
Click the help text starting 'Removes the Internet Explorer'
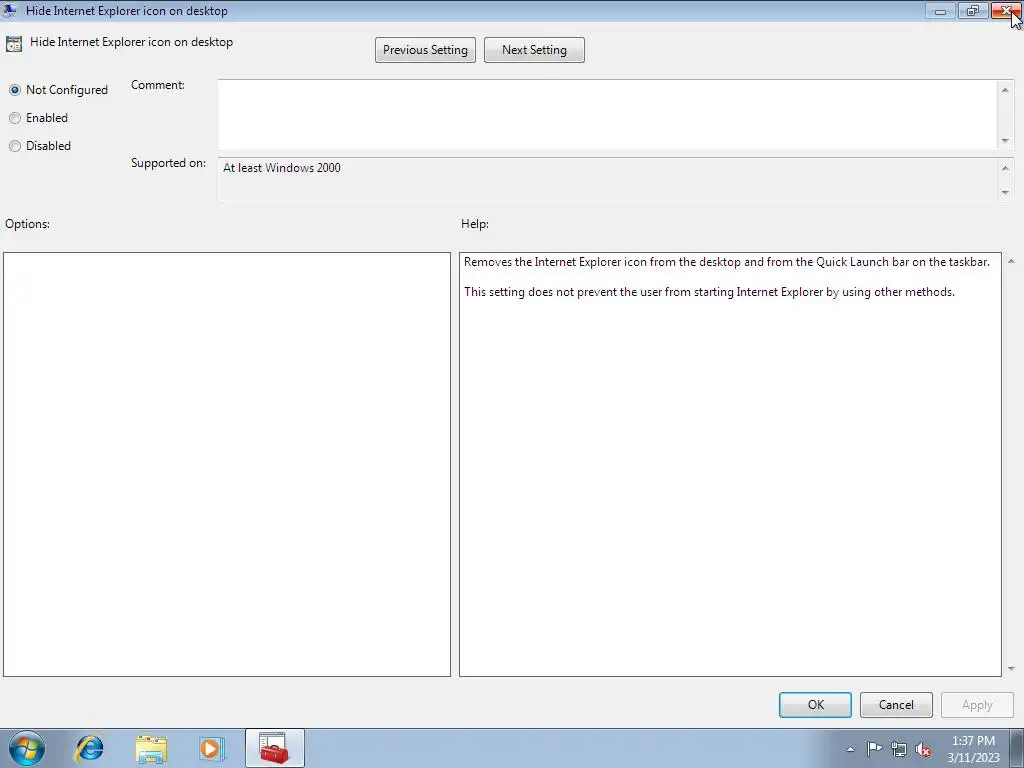[x=727, y=262]
